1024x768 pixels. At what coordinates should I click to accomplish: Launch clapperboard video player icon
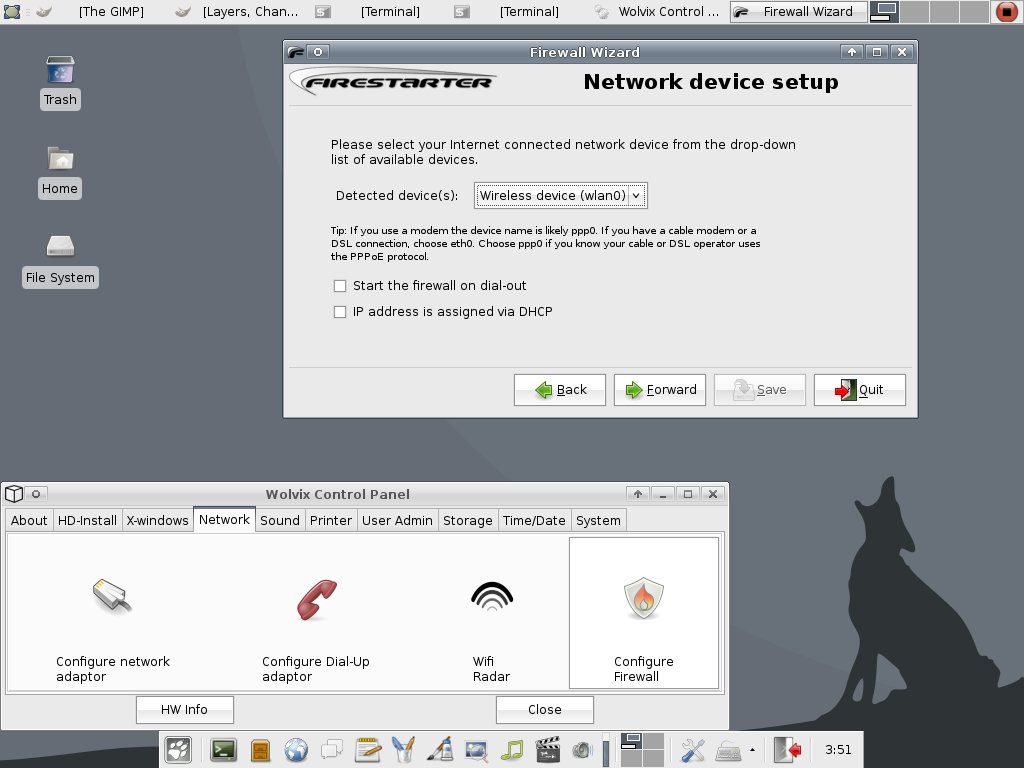tap(547, 750)
